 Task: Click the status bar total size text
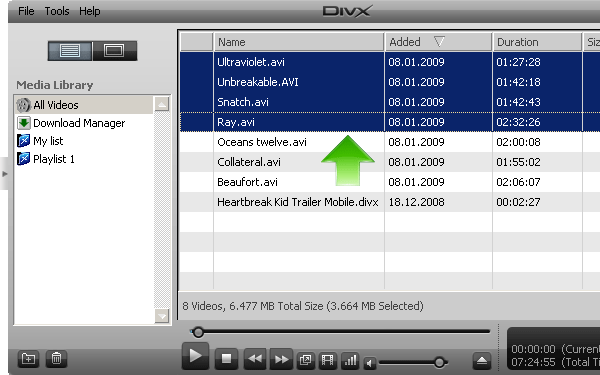[303, 306]
